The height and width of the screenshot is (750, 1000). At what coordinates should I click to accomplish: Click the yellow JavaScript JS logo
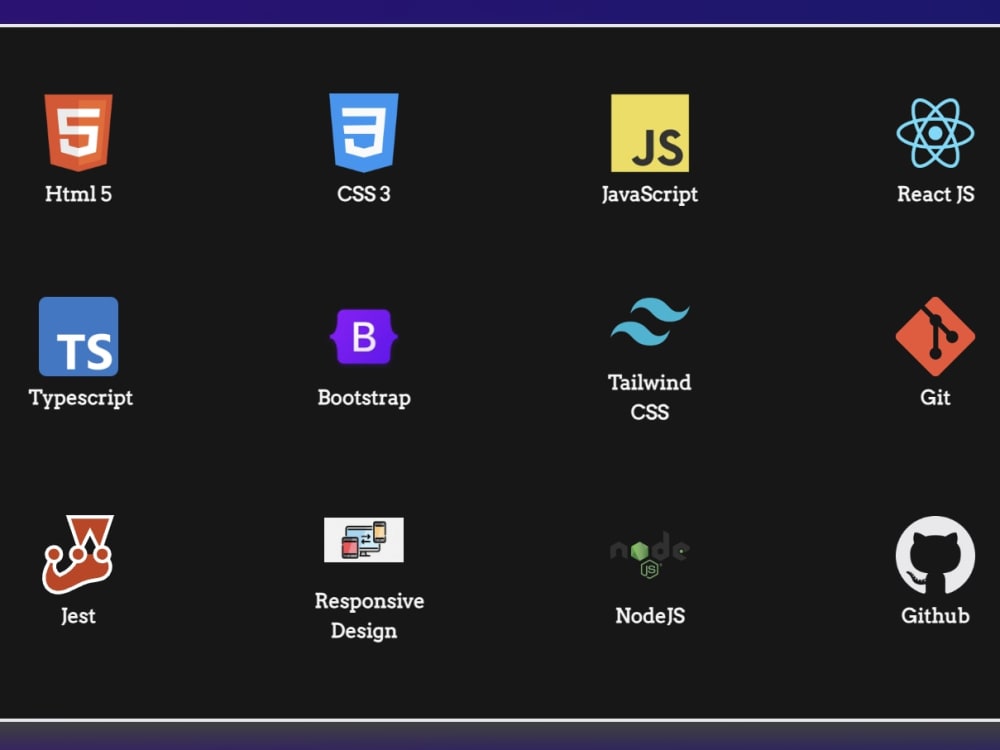pos(649,133)
